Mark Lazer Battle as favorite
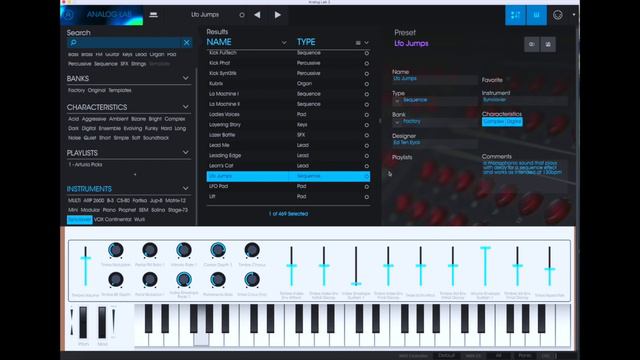 (367, 136)
